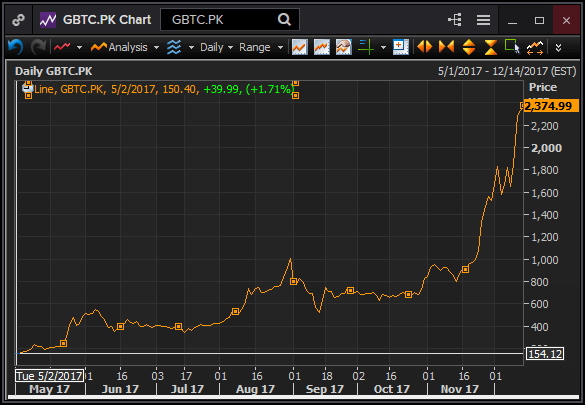Open the hamburger menu in title bar
This screenshot has height=407, width=586.
[483, 20]
